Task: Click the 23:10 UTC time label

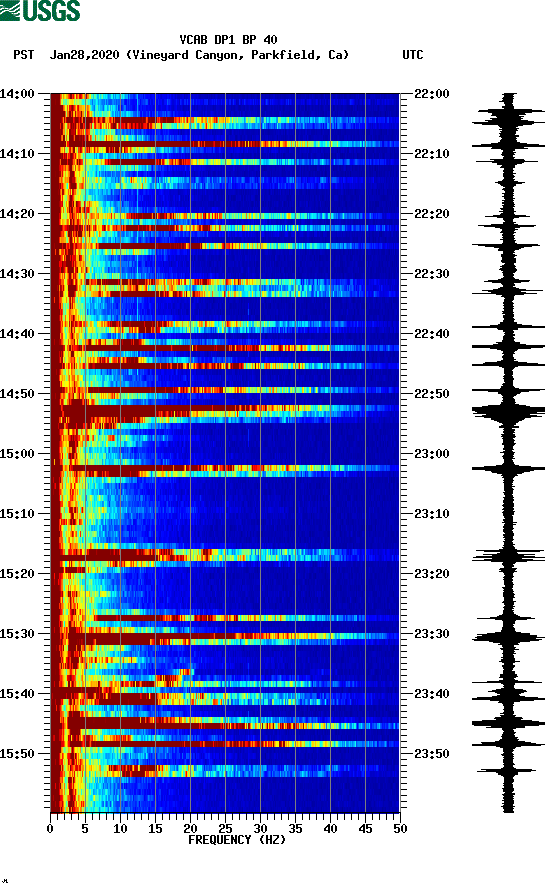Action: (432, 514)
